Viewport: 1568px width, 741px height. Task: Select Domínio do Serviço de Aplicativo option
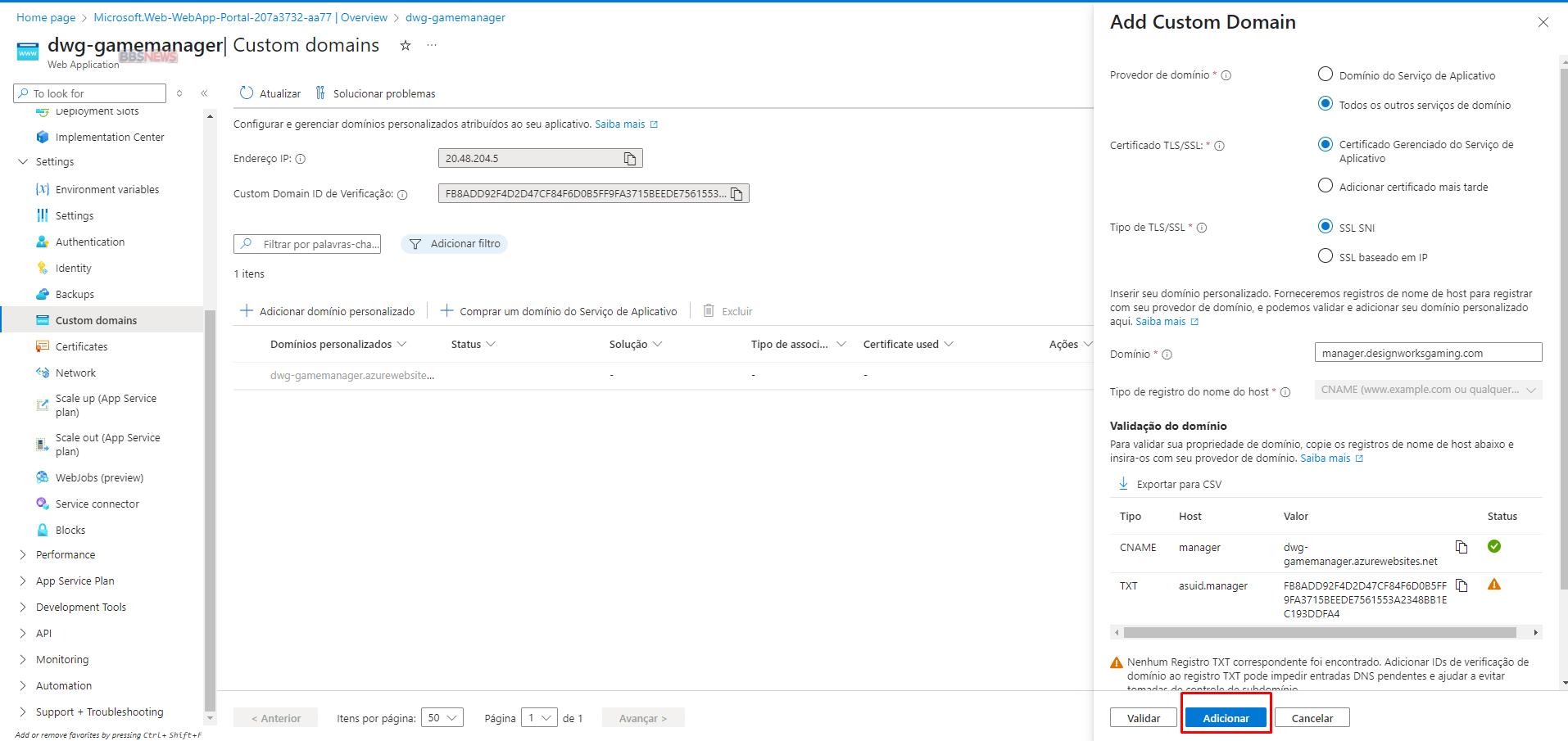point(1325,75)
